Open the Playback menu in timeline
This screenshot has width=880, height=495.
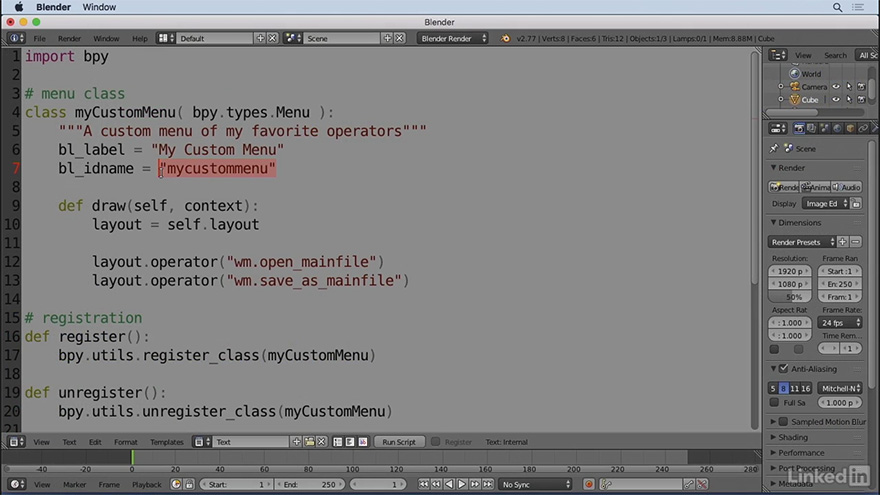point(146,484)
